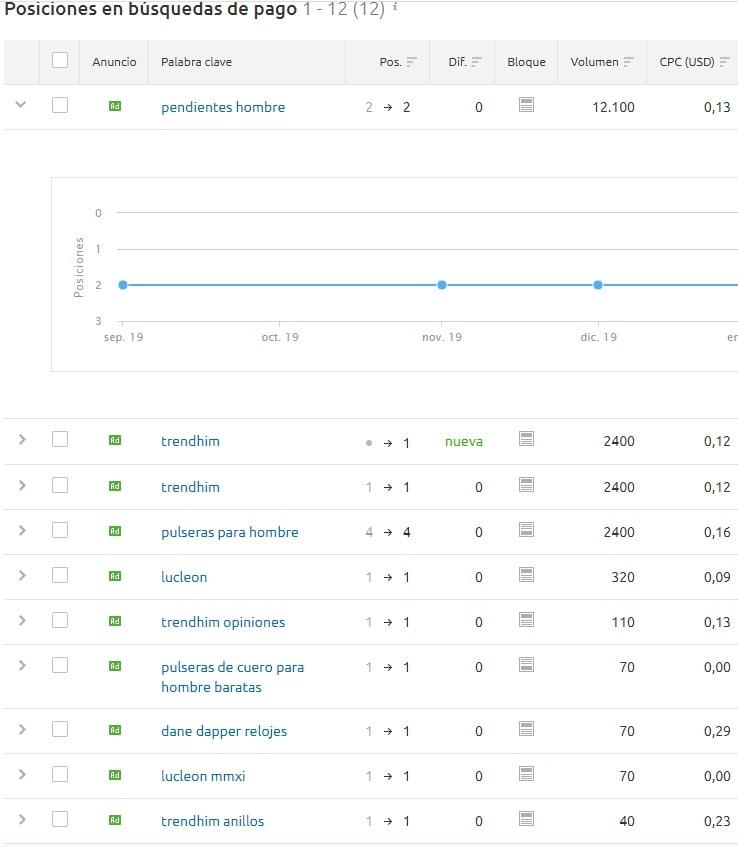Image resolution: width=738 pixels, height=847 pixels.
Task: Click the Ad icon for trendhim opiniones
Action: (115, 621)
